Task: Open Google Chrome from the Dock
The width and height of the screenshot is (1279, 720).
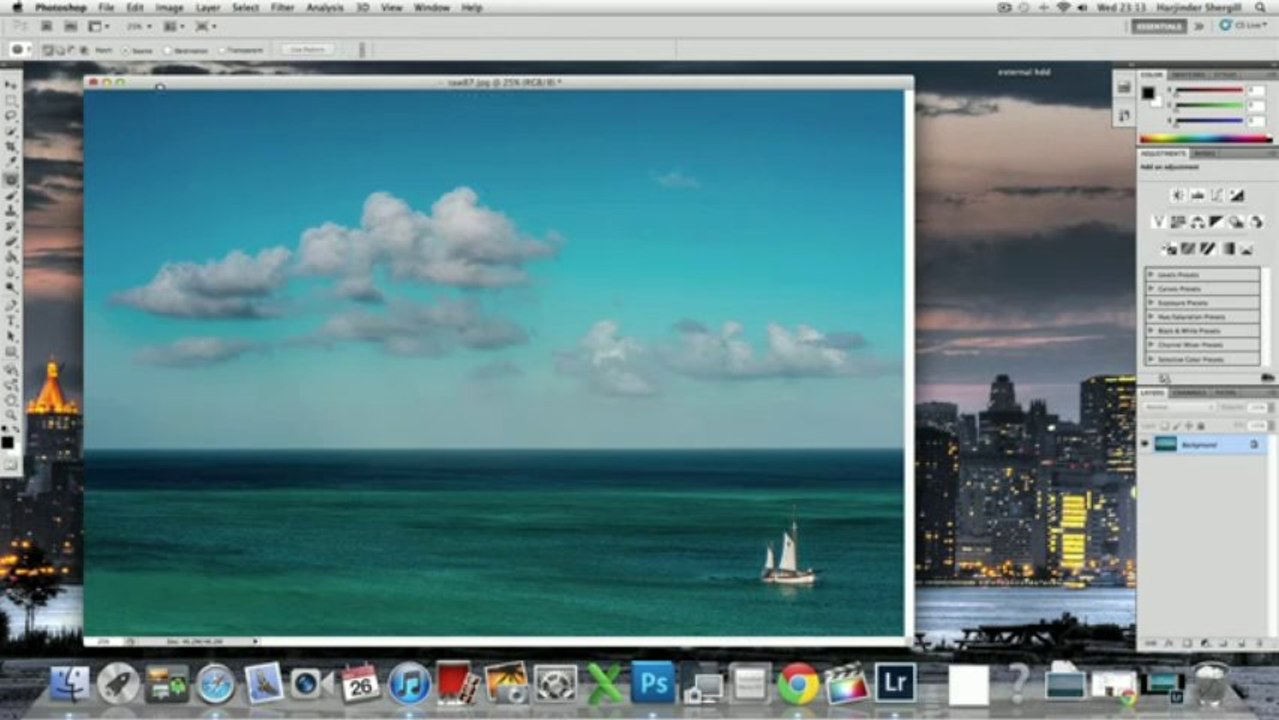Action: point(798,684)
